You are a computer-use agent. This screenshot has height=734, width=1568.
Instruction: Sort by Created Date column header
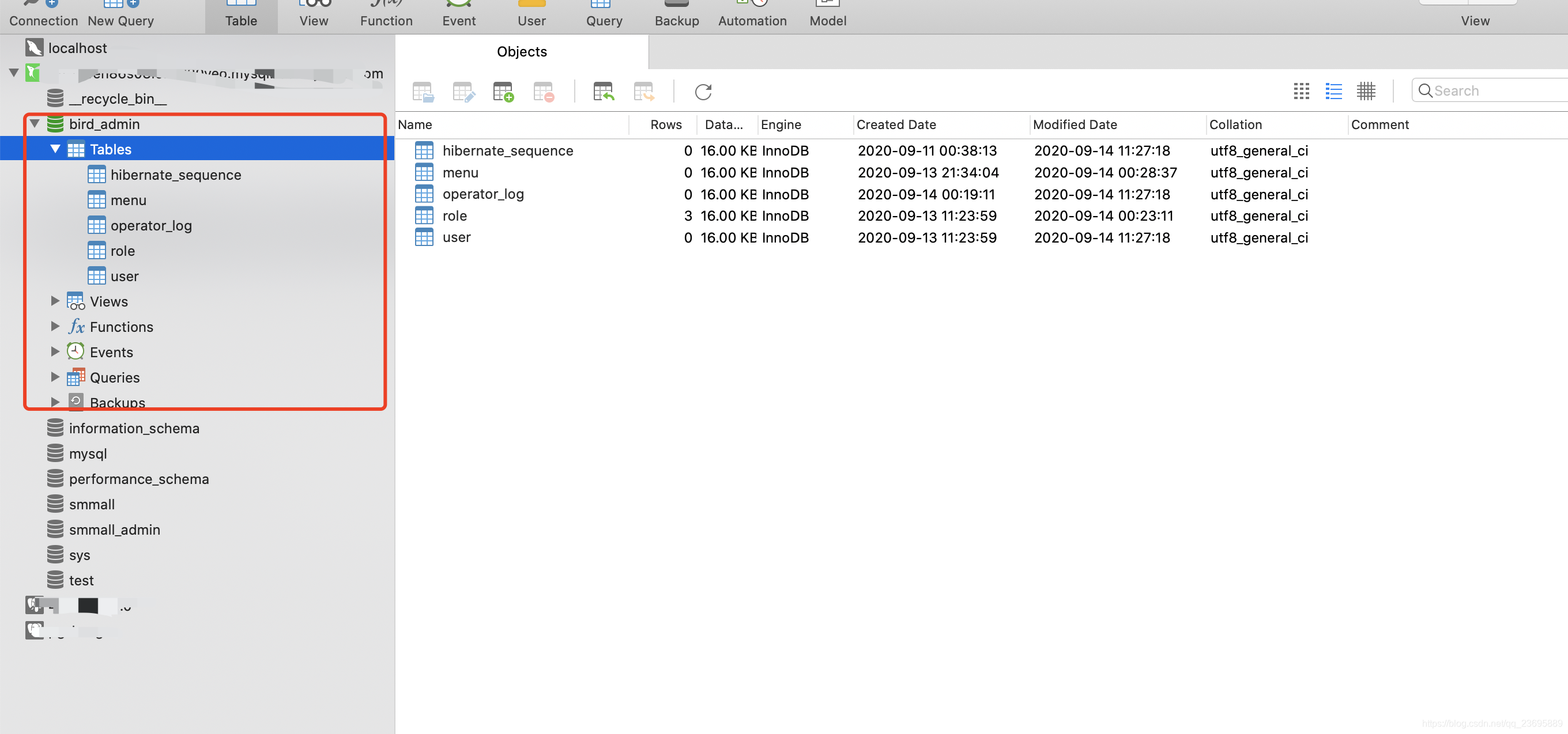click(941, 124)
